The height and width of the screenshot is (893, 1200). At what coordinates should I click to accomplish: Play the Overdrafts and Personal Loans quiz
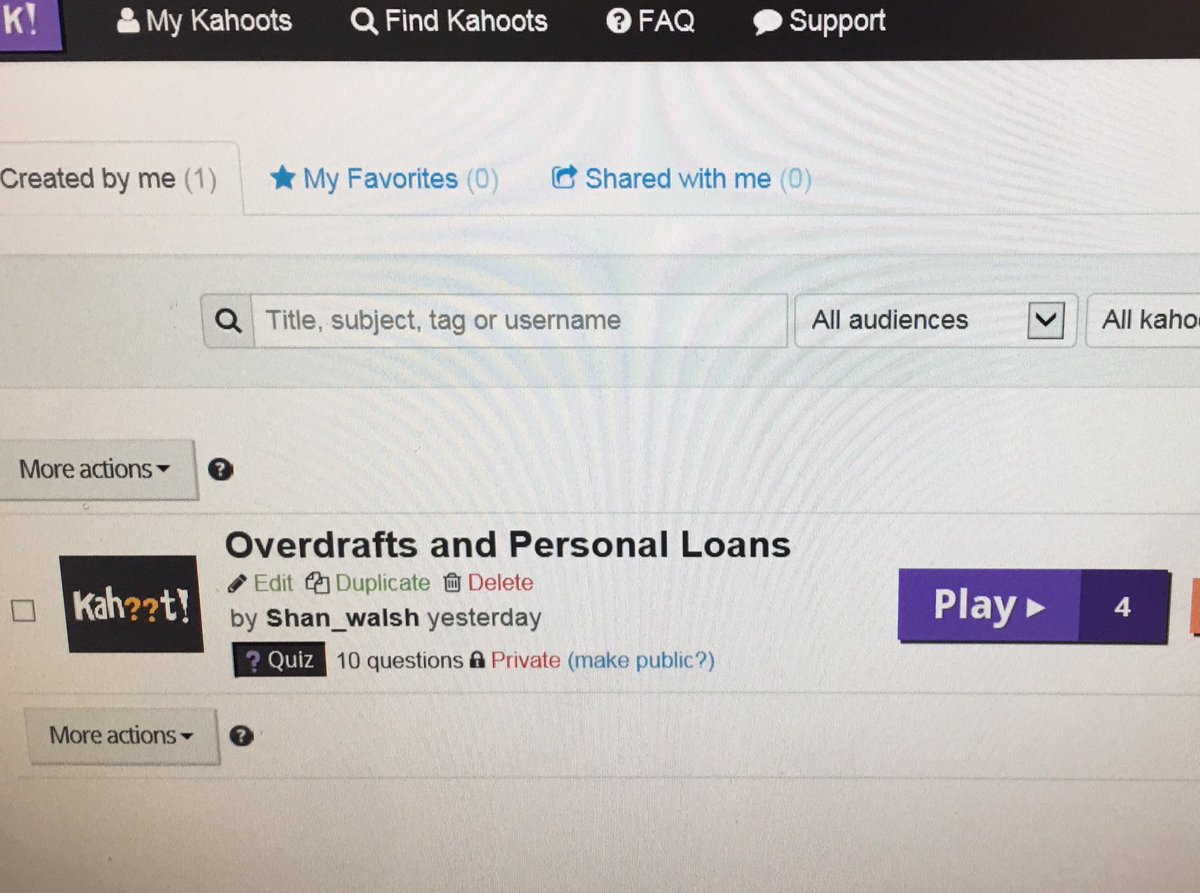989,605
